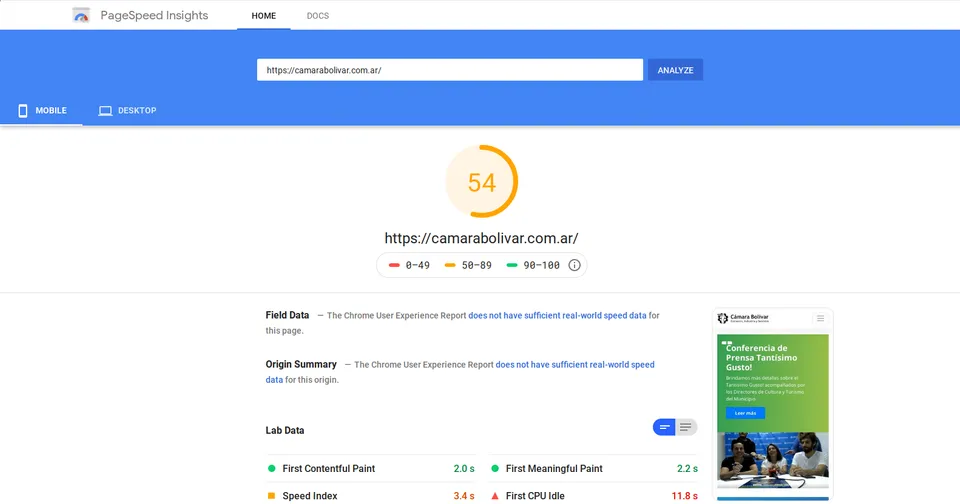Click the Cámara Bolívar logo in preview
This screenshot has width=960, height=504.
point(743,318)
